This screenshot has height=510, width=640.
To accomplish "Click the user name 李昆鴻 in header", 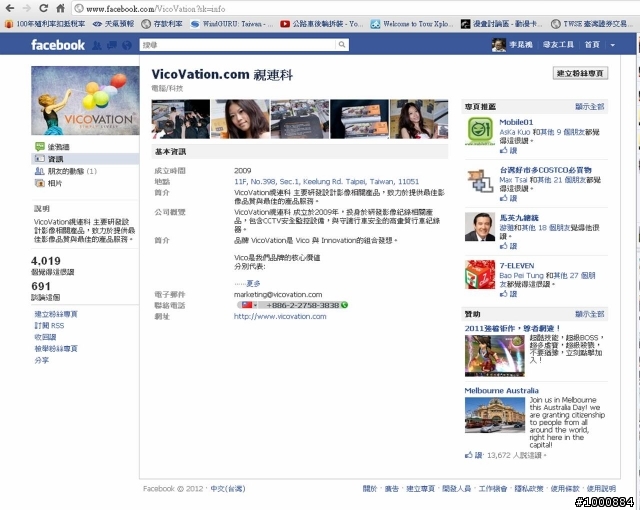I will click(x=521, y=45).
